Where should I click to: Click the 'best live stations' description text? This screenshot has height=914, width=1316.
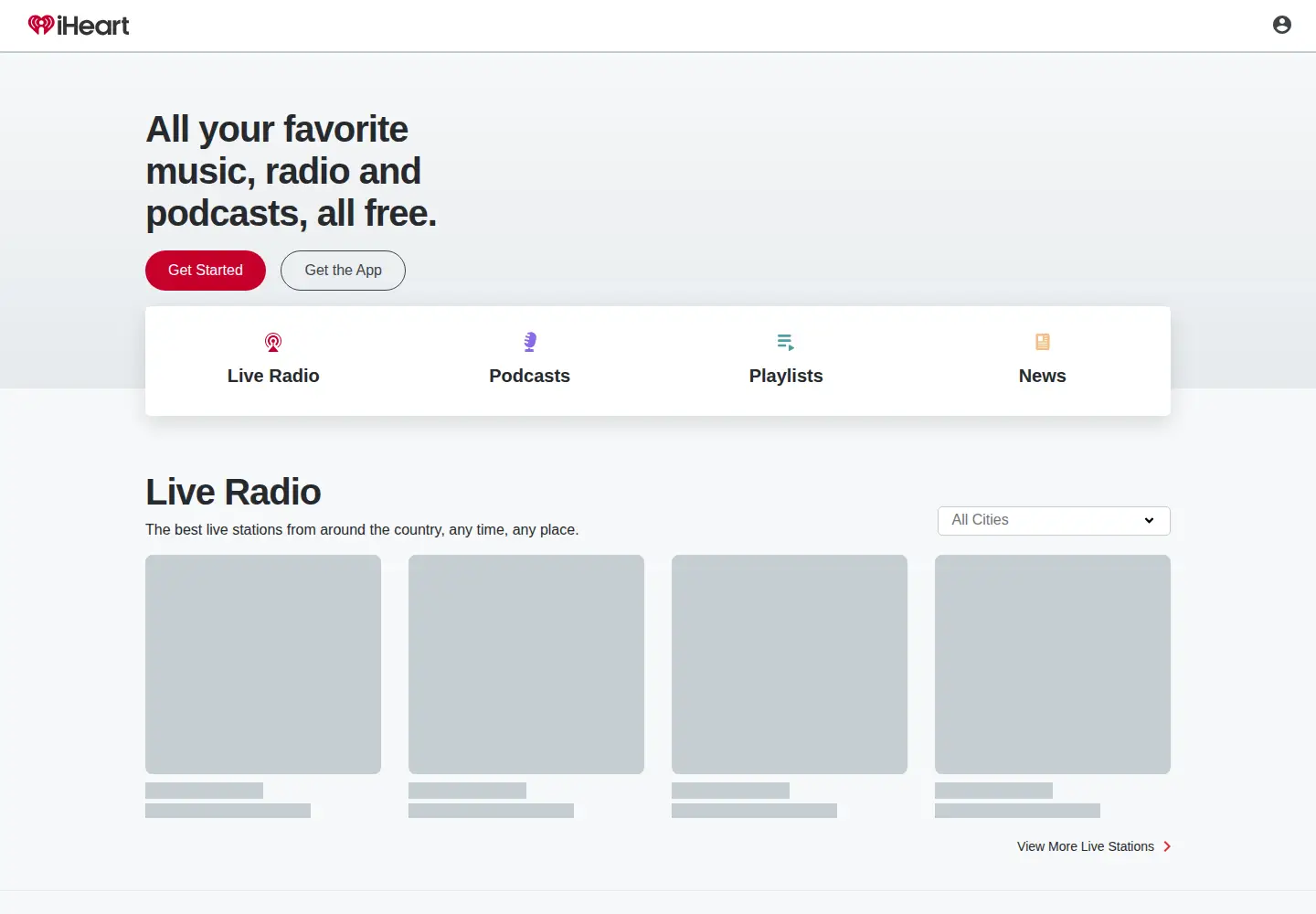(362, 530)
